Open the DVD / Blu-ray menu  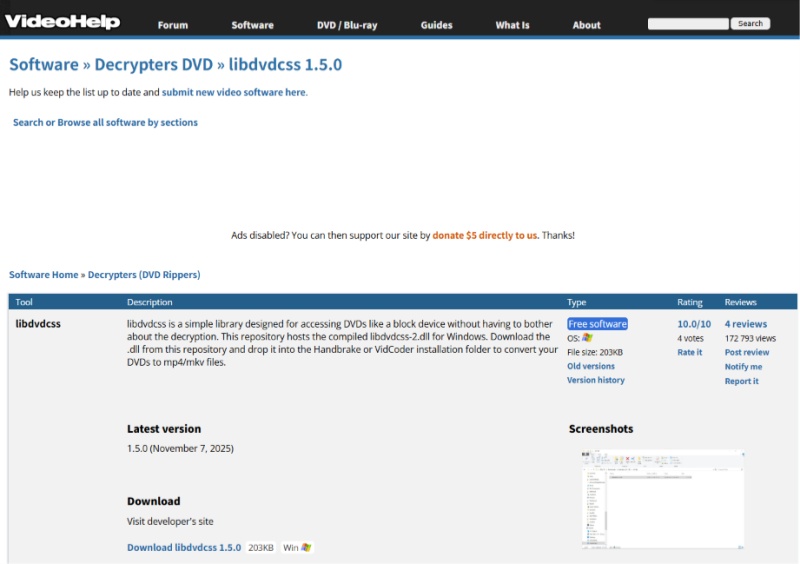click(347, 25)
